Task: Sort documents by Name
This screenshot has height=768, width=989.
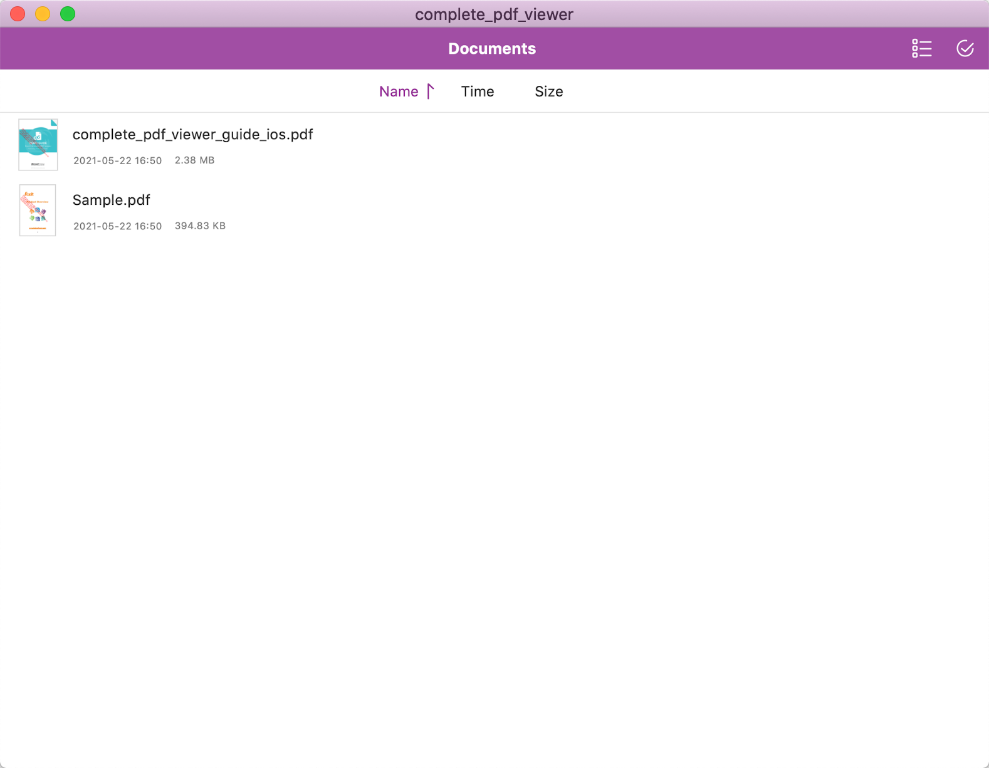Action: pyautogui.click(x=398, y=92)
